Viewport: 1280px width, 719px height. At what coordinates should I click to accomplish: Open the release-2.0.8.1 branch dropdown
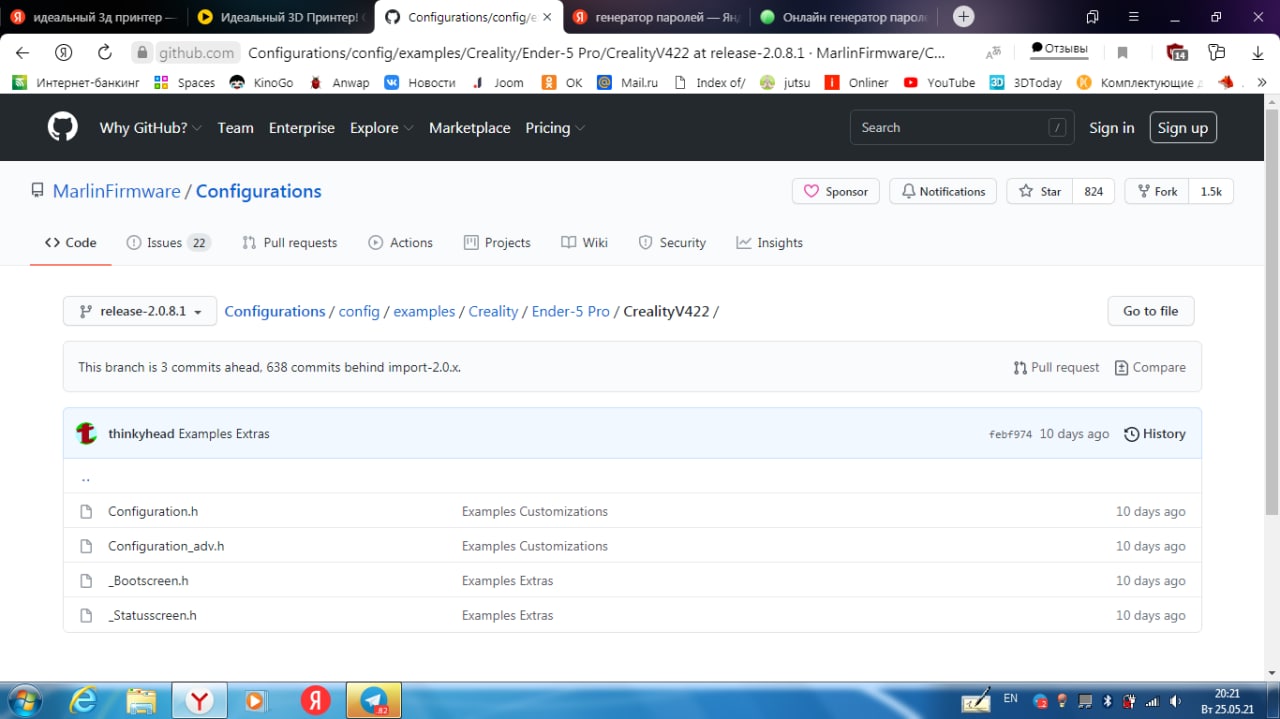pos(140,311)
